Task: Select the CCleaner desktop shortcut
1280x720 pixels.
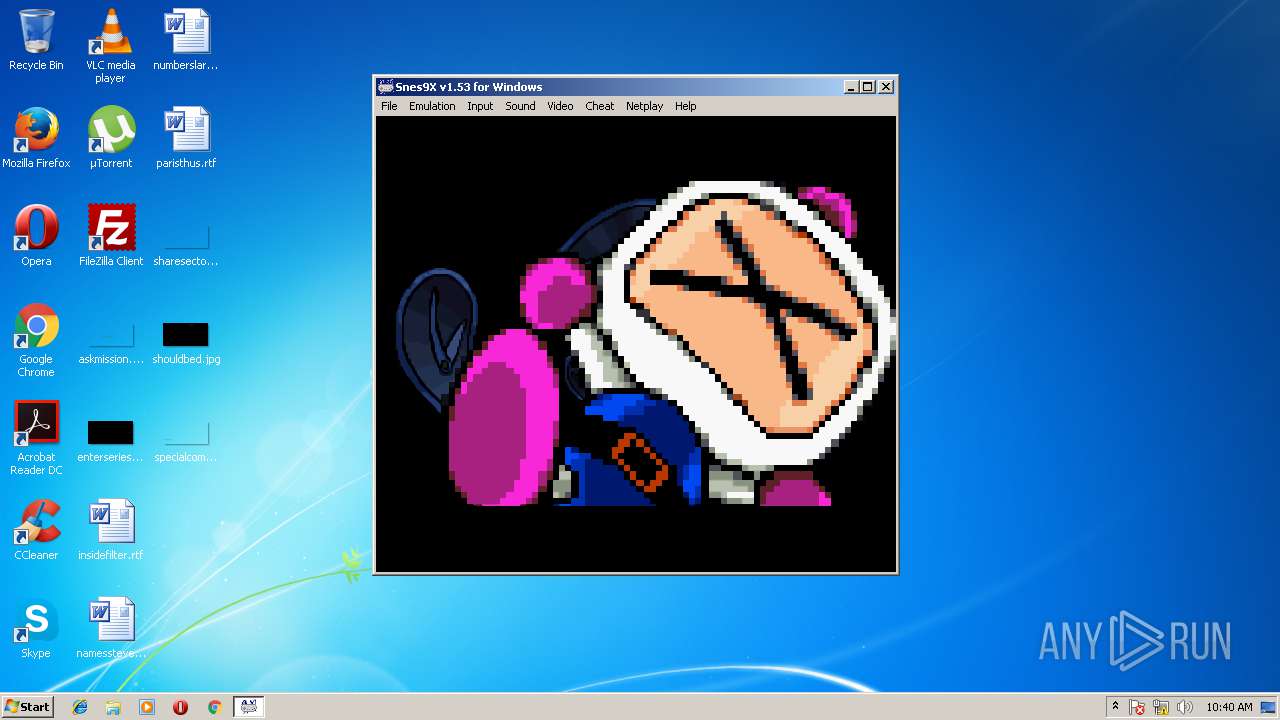Action: (36, 530)
